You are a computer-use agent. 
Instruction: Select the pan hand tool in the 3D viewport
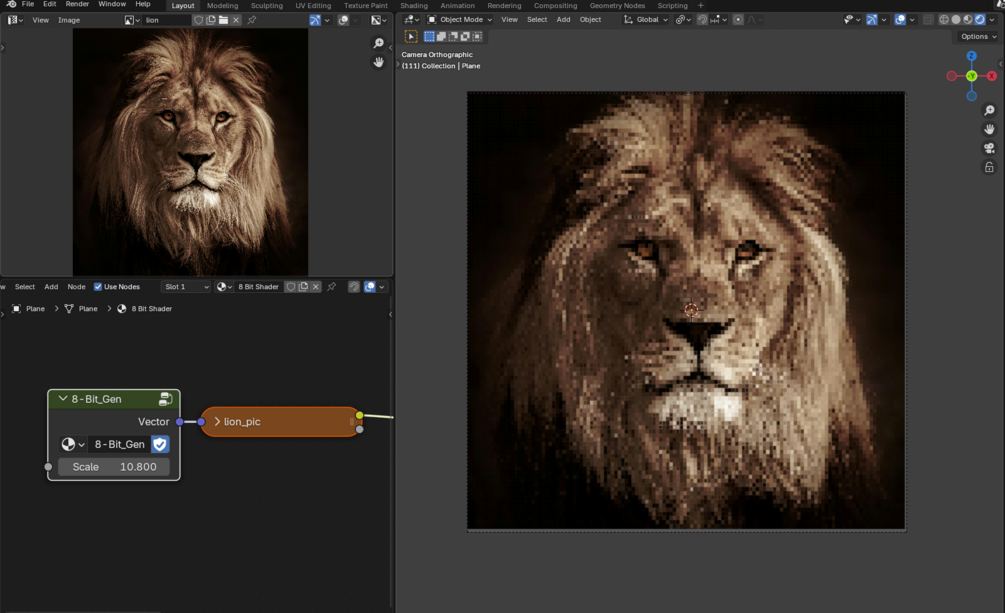(x=989, y=129)
